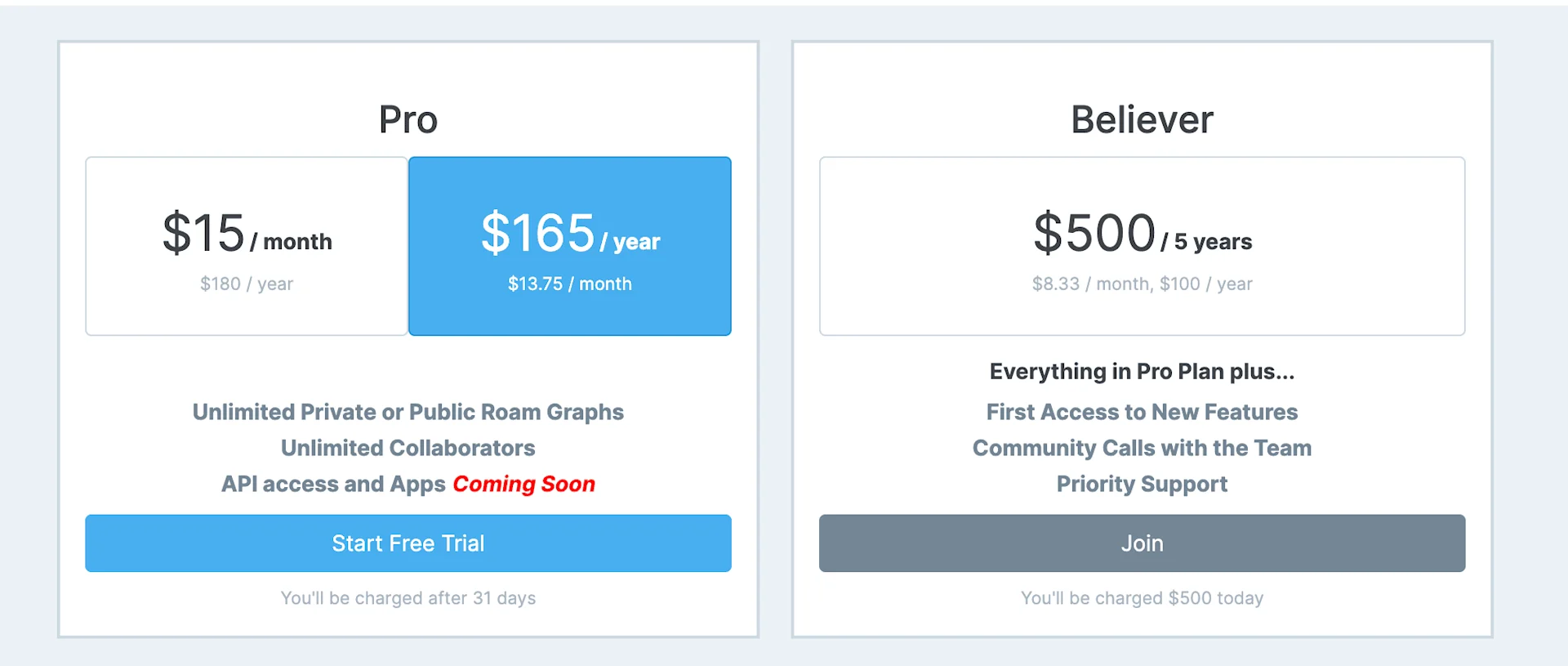
Task: Click the Join button for Believer plan
Action: coord(1141,543)
